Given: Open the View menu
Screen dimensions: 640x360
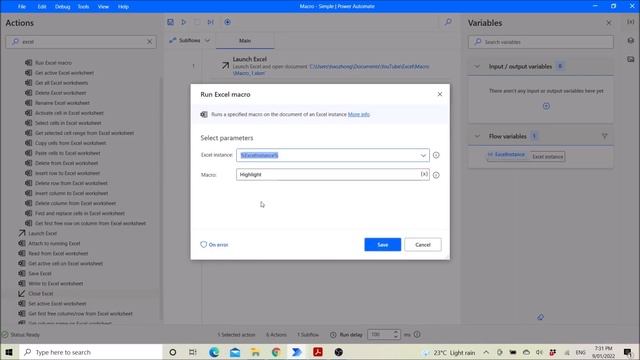Looking at the screenshot, I should click(103, 7).
